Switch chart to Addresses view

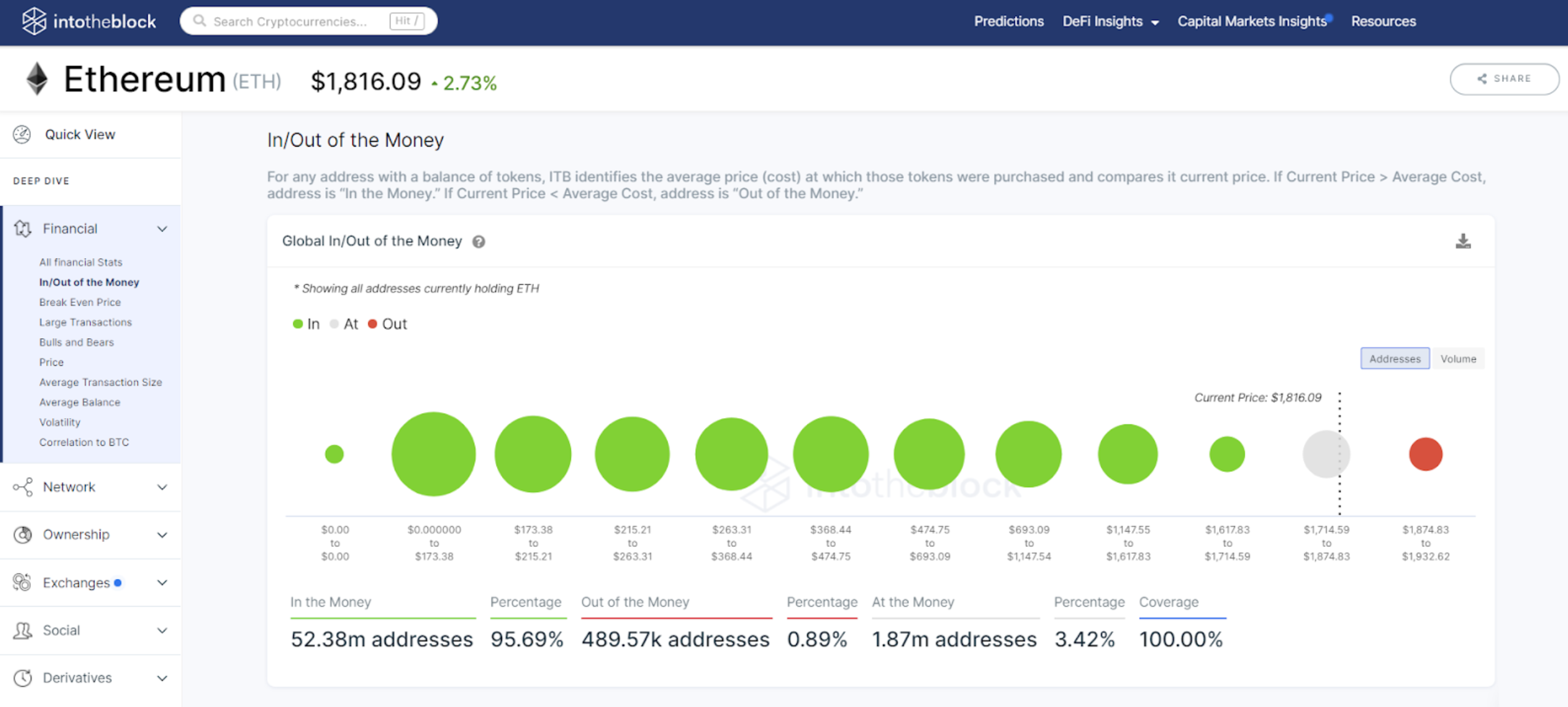[x=1395, y=358]
